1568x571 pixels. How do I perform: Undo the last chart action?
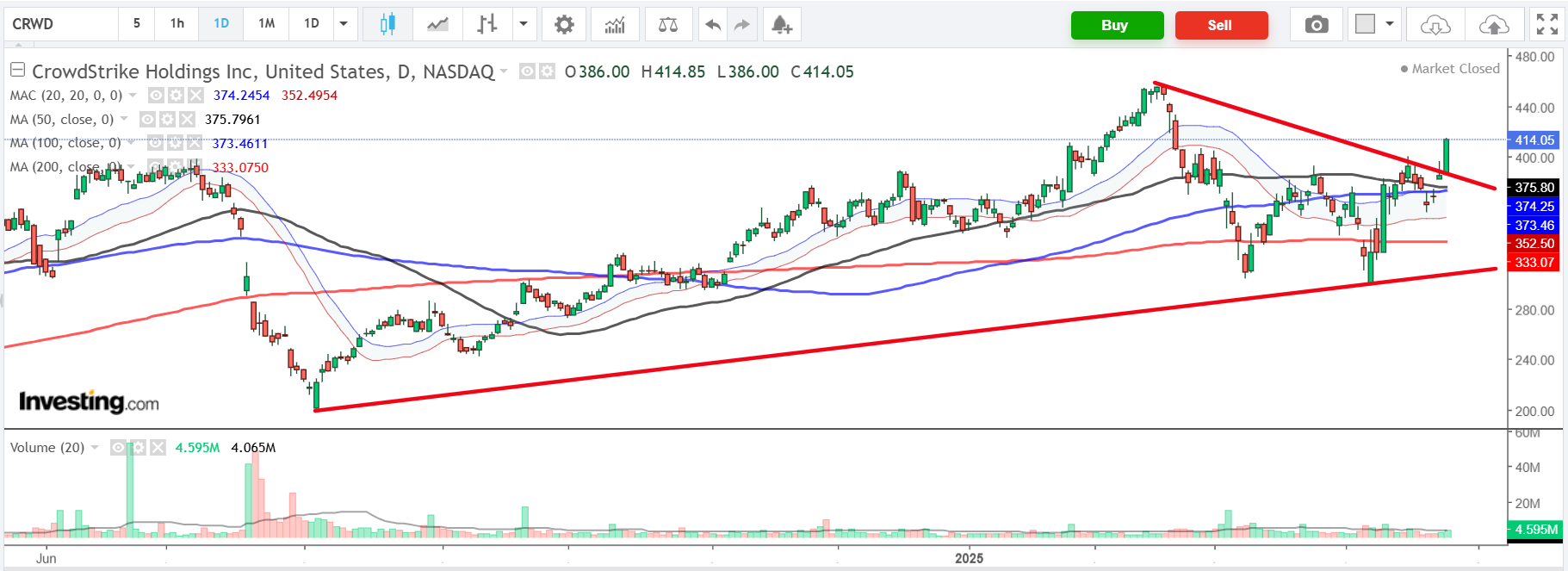[x=712, y=24]
